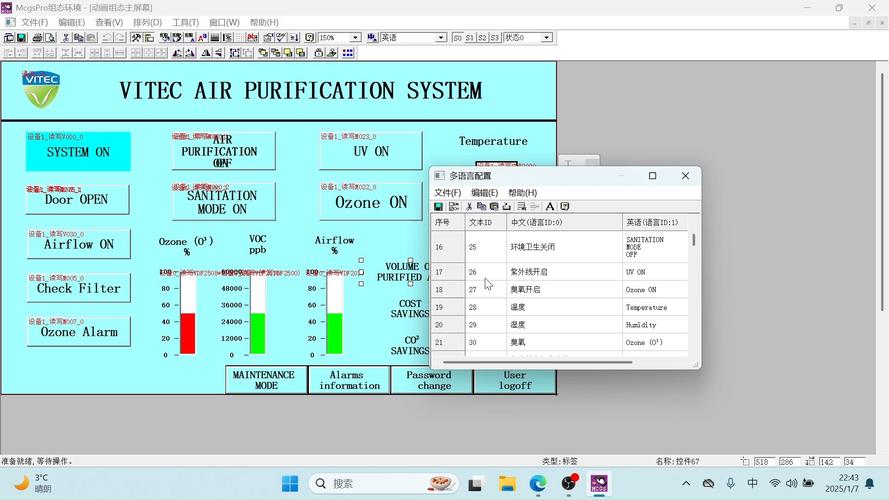Open Microsoft Edge from the taskbar

click(538, 484)
